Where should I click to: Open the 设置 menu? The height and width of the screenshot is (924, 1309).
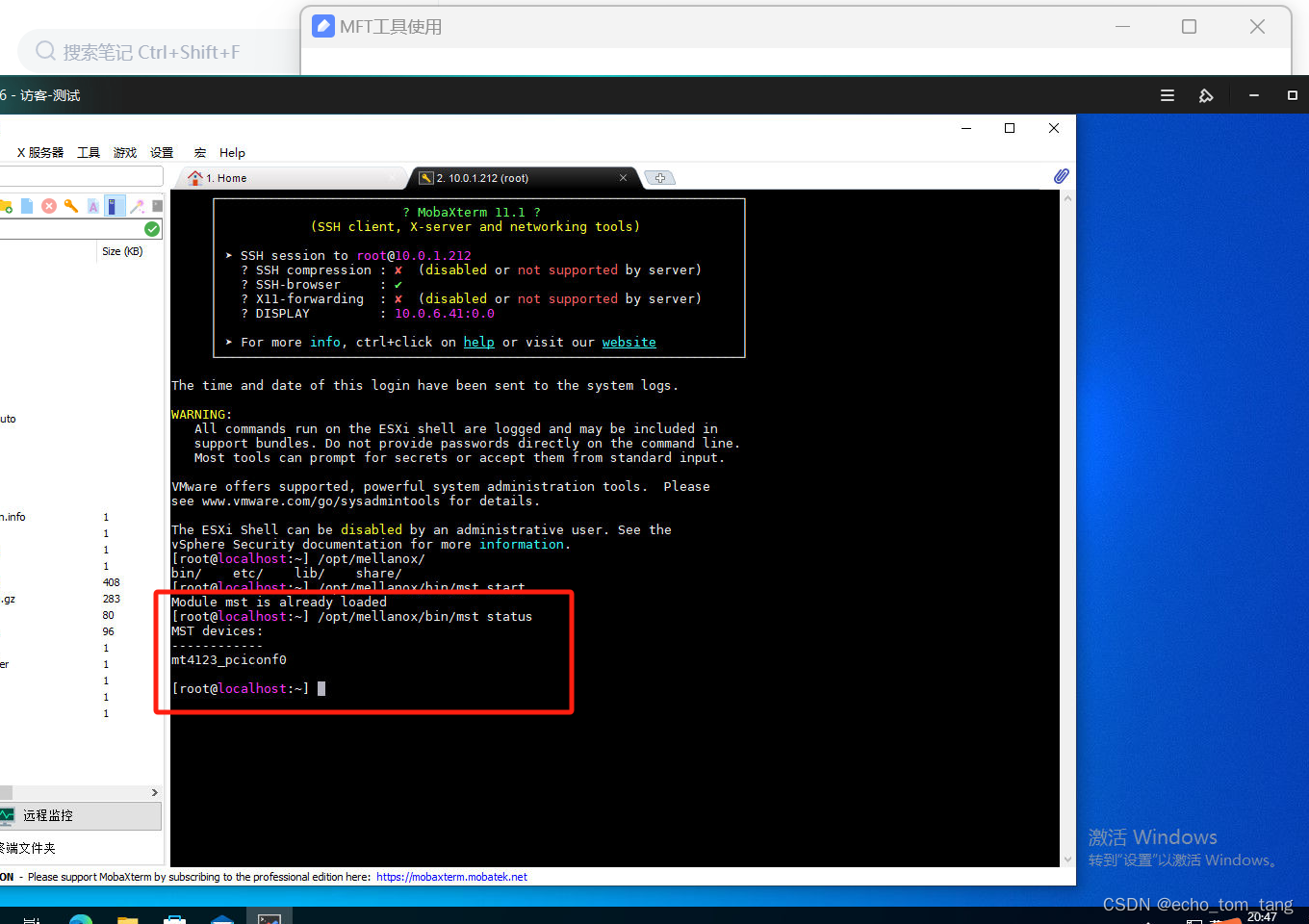pos(162,153)
